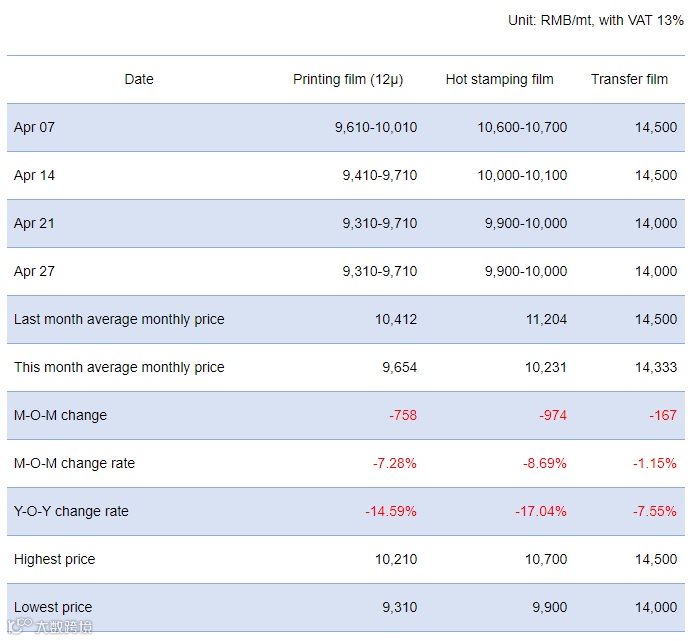The image size is (700, 641).
Task: Click the Unit: RMB/mt, with VAT 13% note
Action: (596, 20)
